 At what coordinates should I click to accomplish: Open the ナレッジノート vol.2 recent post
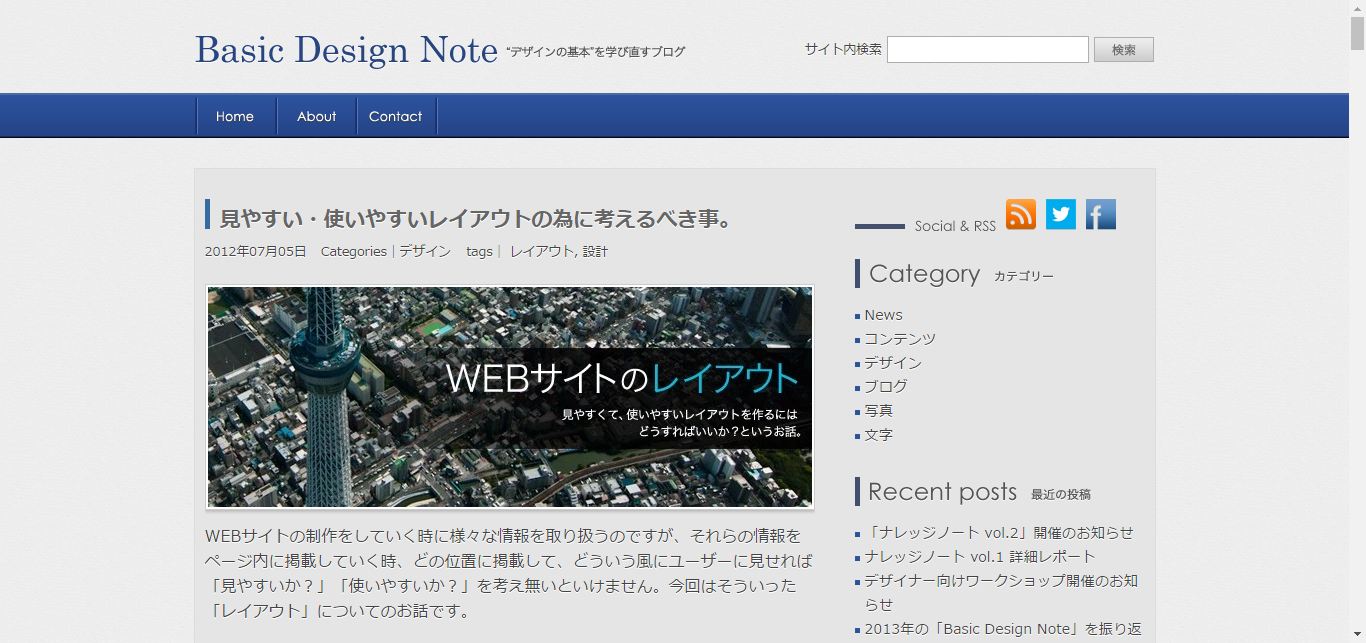point(999,533)
